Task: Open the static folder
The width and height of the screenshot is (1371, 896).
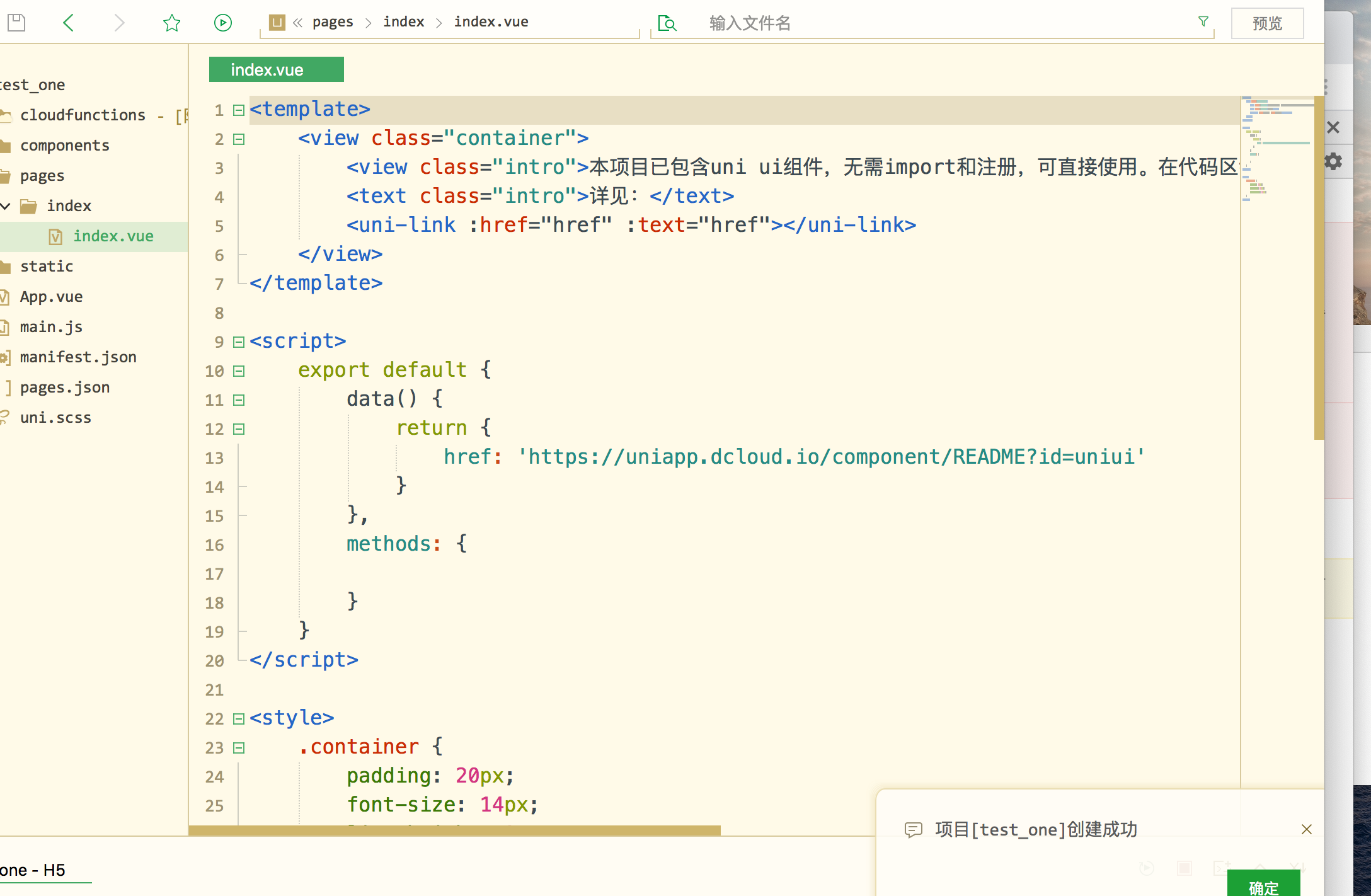Action: tap(47, 266)
